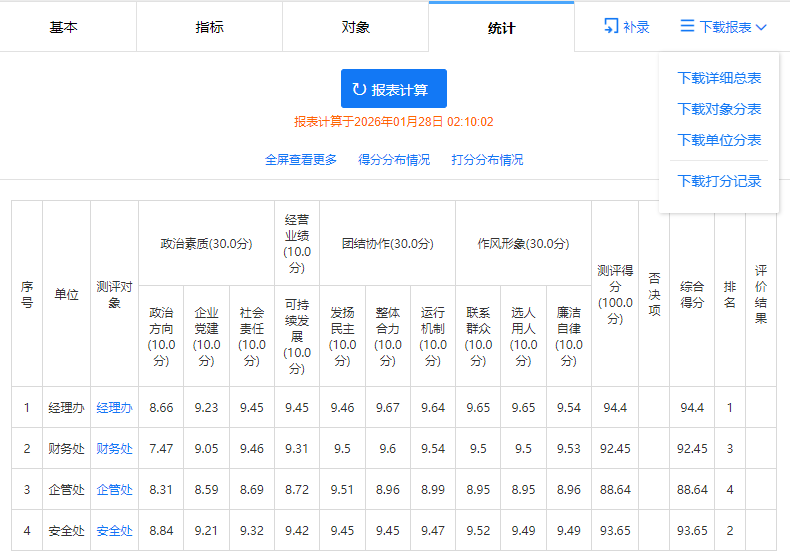Image resolution: width=790 pixels, height=560 pixels.
Task: Click the 综合得分 column header
Action: point(692,294)
